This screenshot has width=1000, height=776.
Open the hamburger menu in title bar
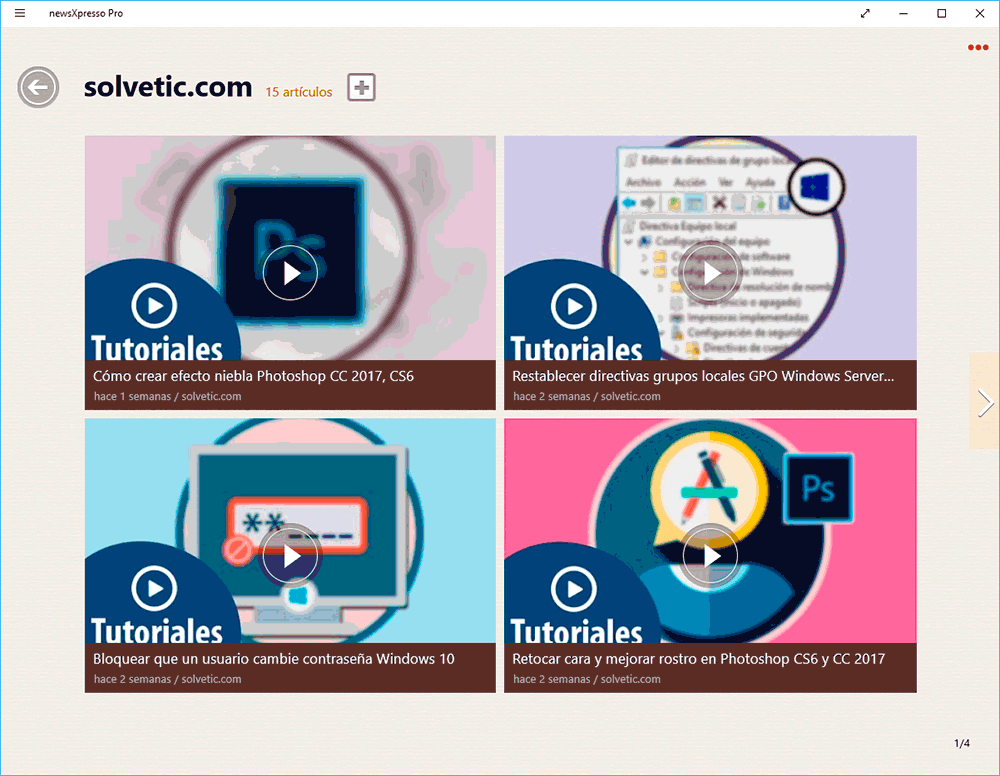pos(20,13)
